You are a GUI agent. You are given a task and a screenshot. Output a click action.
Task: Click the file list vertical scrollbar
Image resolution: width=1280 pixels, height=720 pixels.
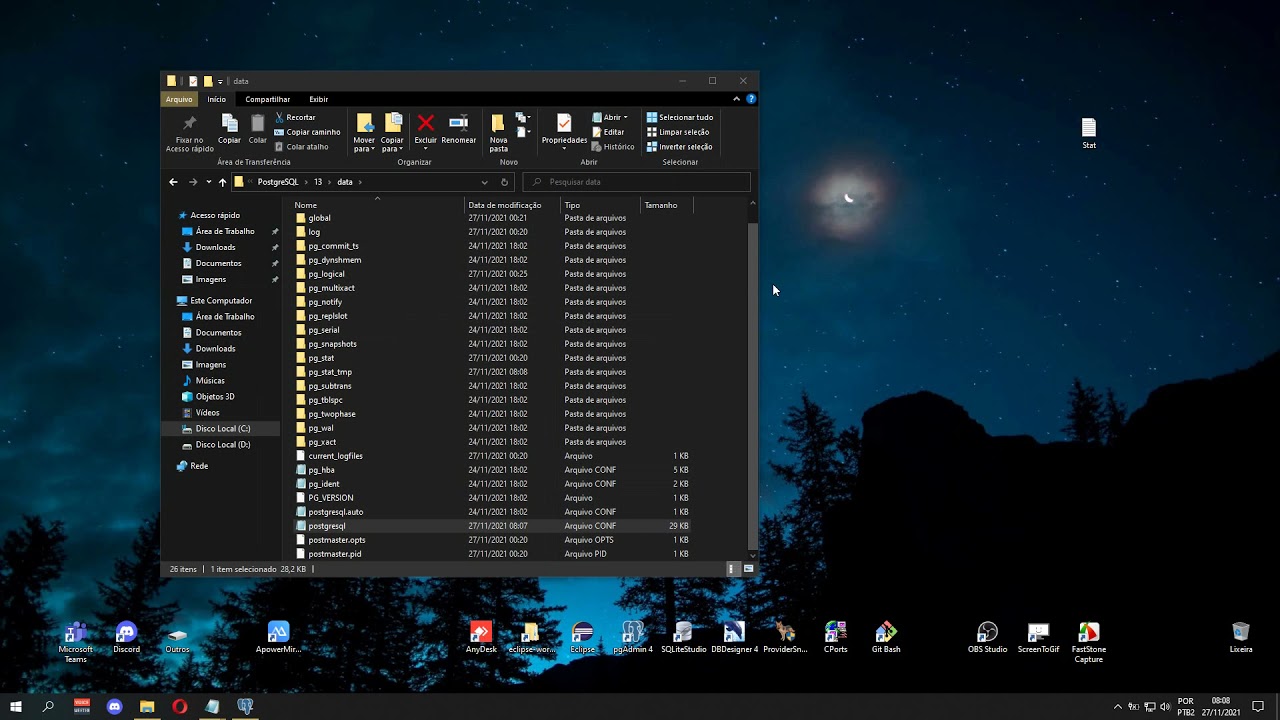[753, 385]
